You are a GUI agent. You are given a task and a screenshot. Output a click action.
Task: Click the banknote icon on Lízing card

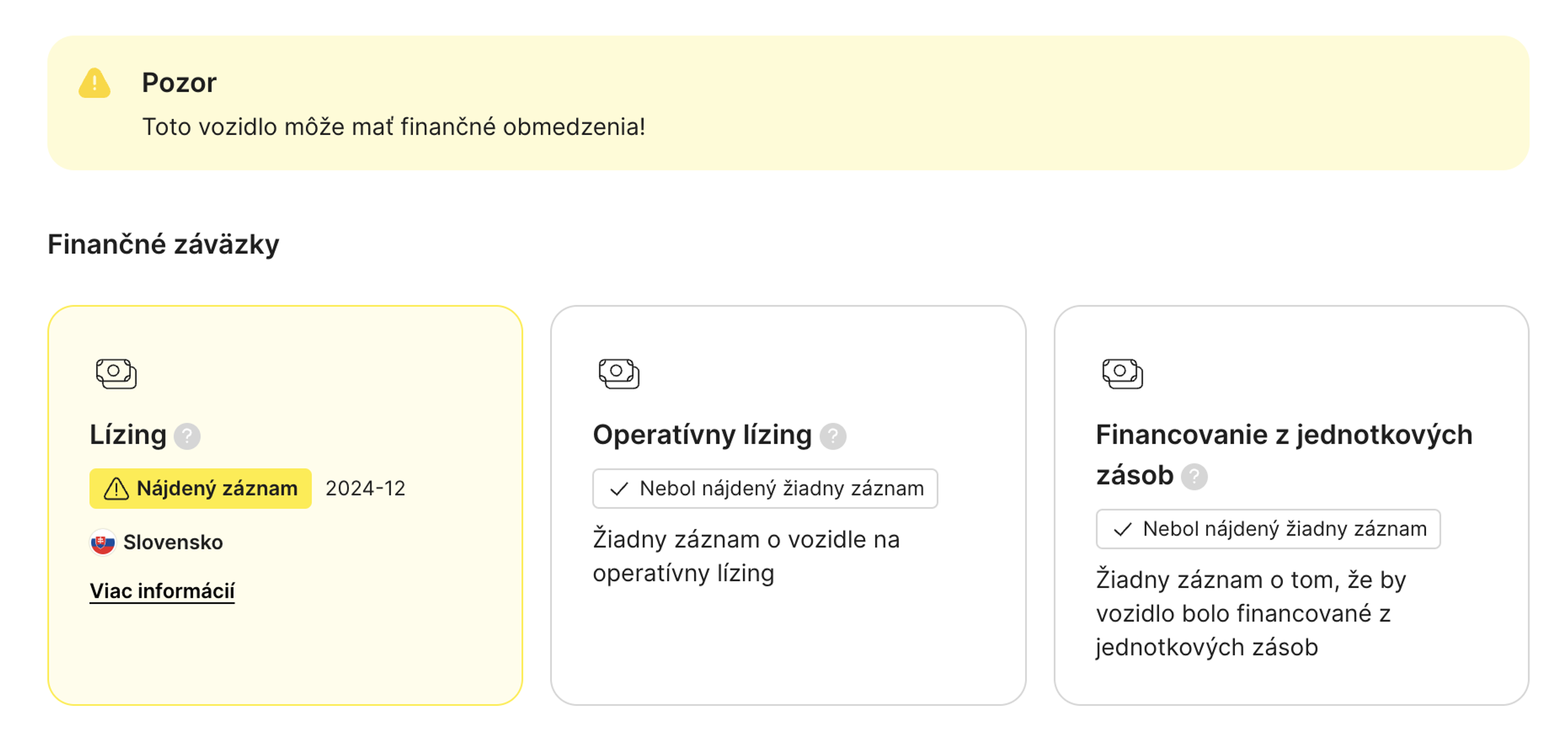pyautogui.click(x=116, y=374)
